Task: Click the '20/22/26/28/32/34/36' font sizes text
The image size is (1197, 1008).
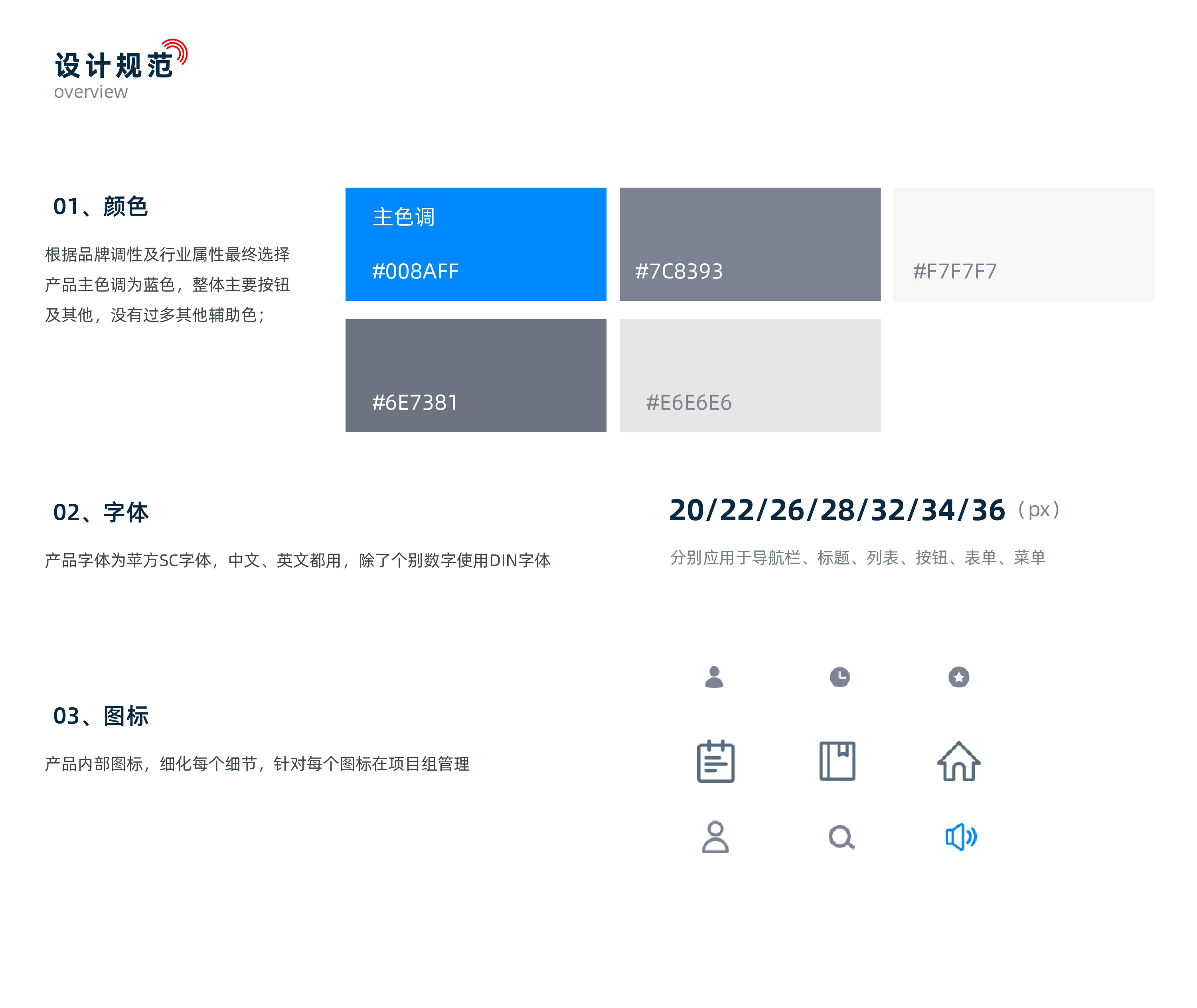Action: [x=837, y=510]
